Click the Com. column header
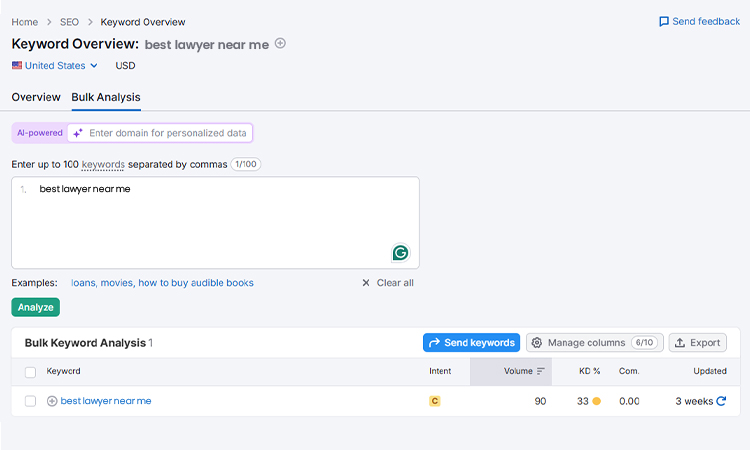Image resolution: width=750 pixels, height=450 pixels. point(629,371)
